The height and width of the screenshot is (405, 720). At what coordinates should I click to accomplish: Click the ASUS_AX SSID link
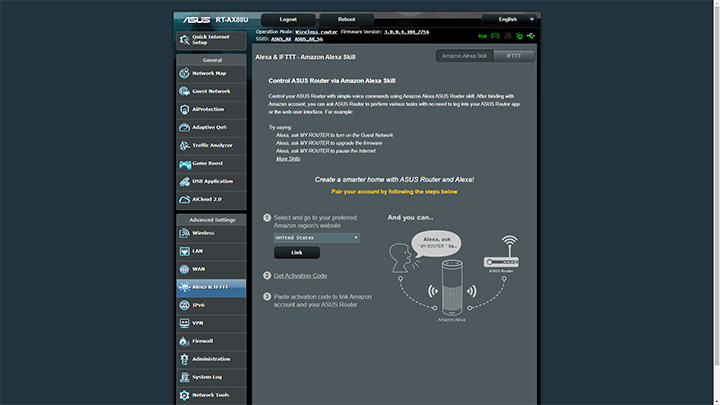coord(281,39)
